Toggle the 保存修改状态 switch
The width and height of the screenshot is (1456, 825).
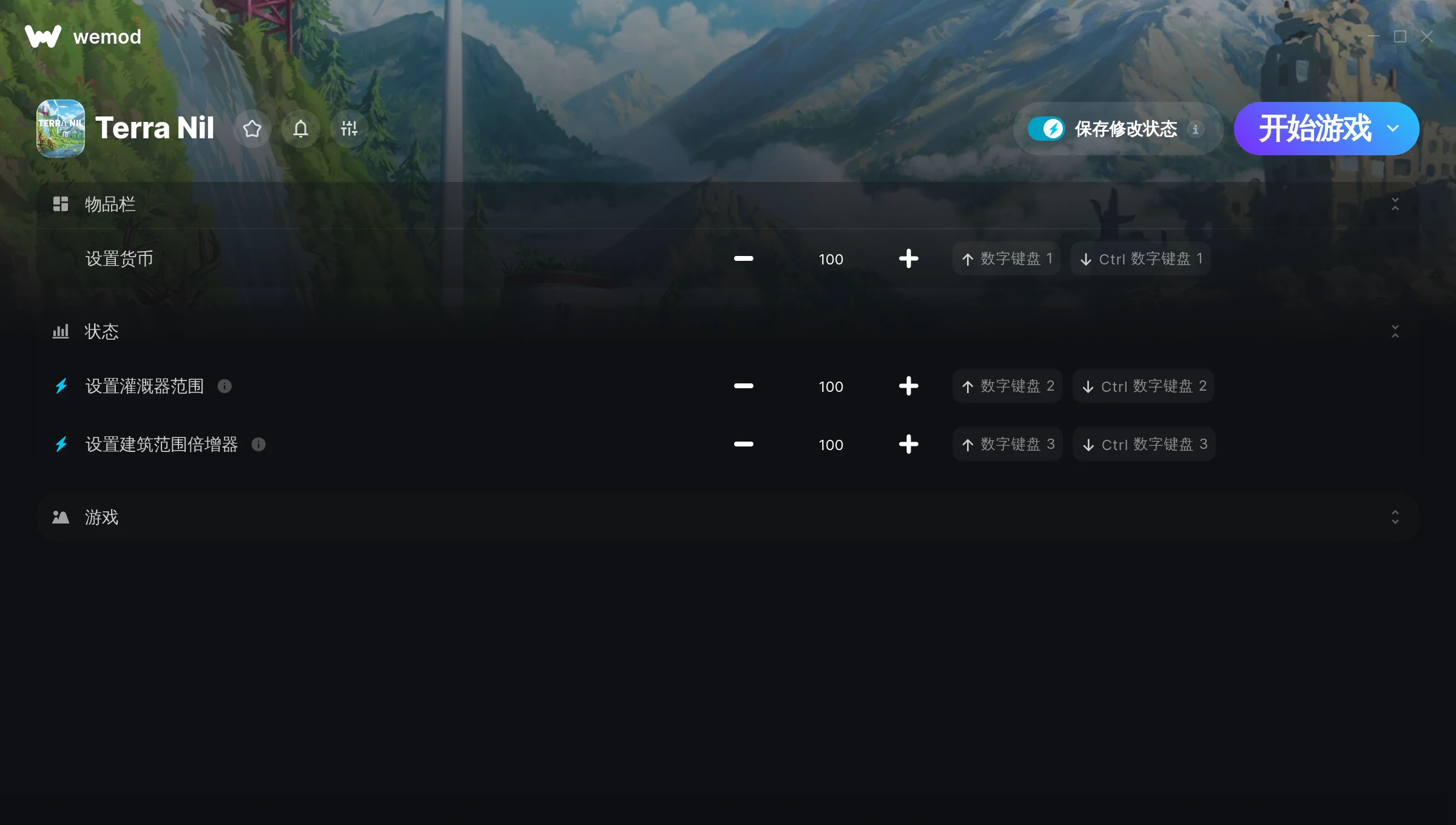click(1046, 129)
